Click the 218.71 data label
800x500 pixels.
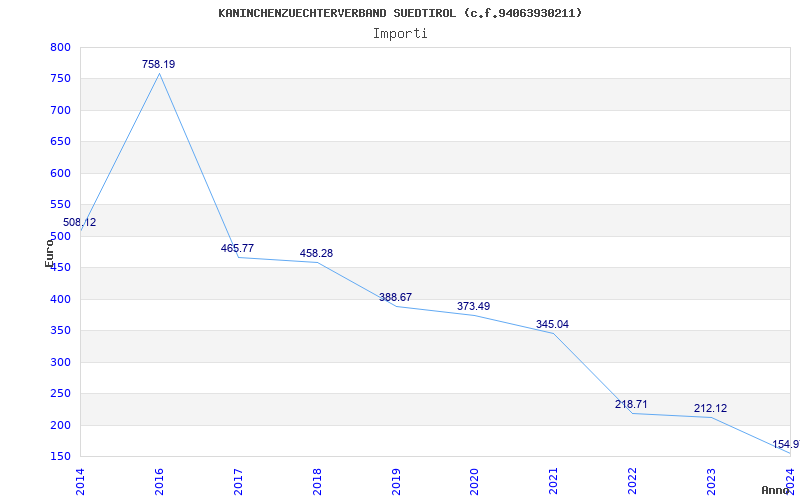(x=631, y=405)
